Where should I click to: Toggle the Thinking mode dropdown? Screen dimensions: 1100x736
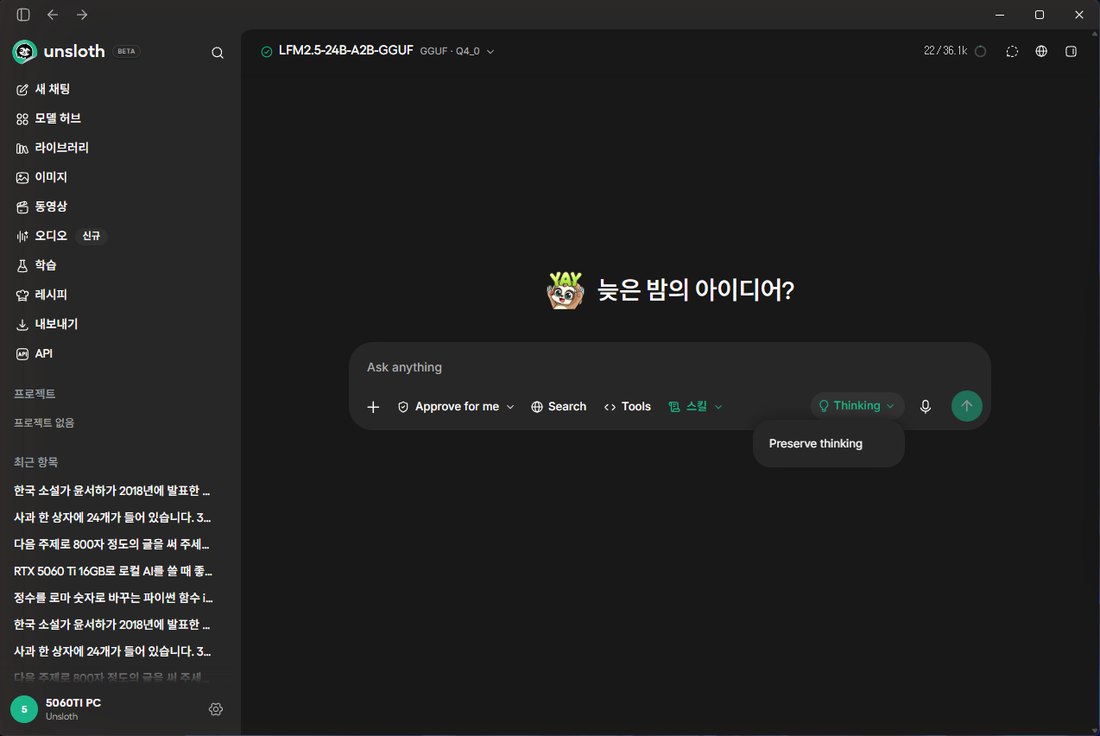[x=857, y=406]
